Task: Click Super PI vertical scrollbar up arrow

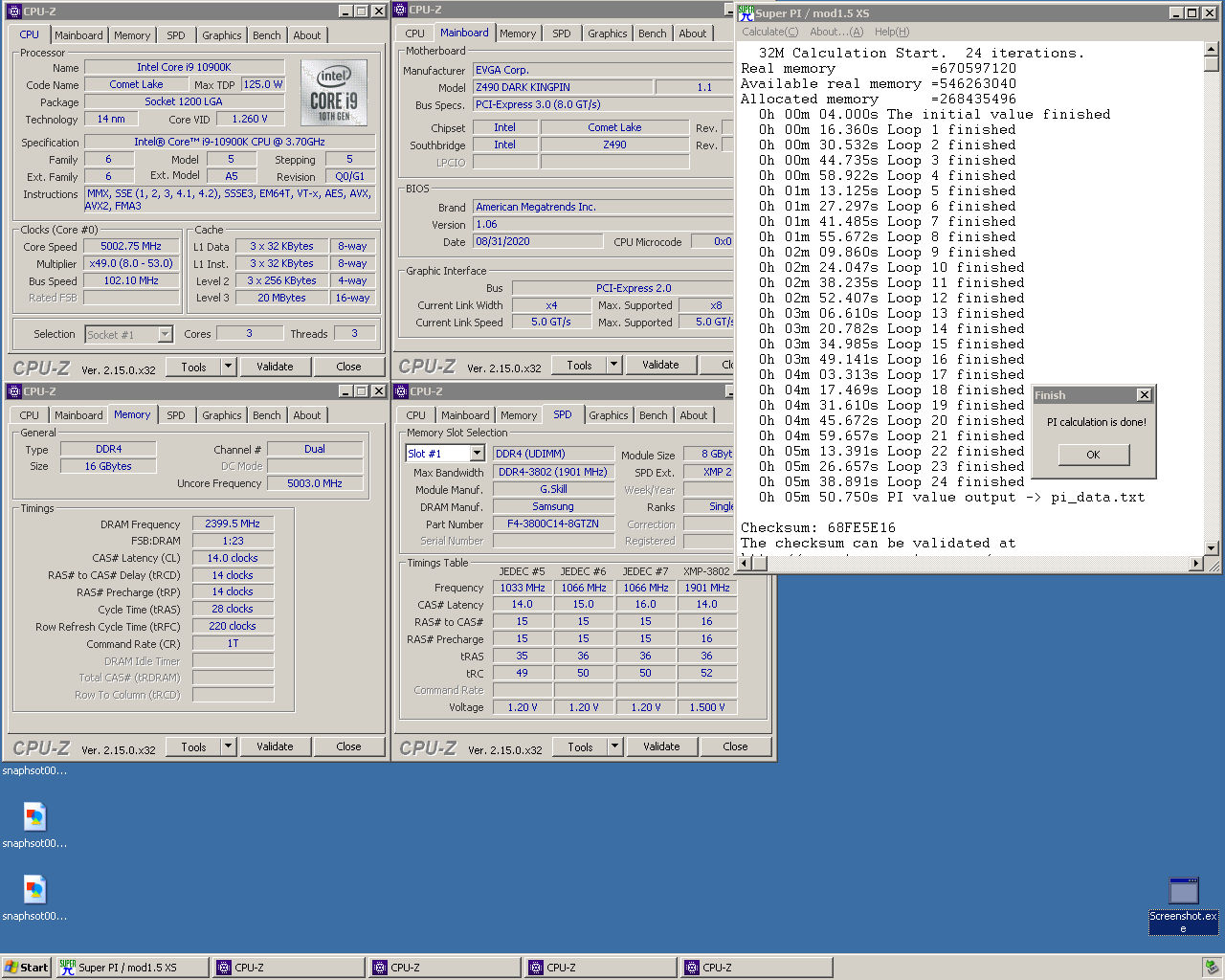Action: [x=1212, y=50]
